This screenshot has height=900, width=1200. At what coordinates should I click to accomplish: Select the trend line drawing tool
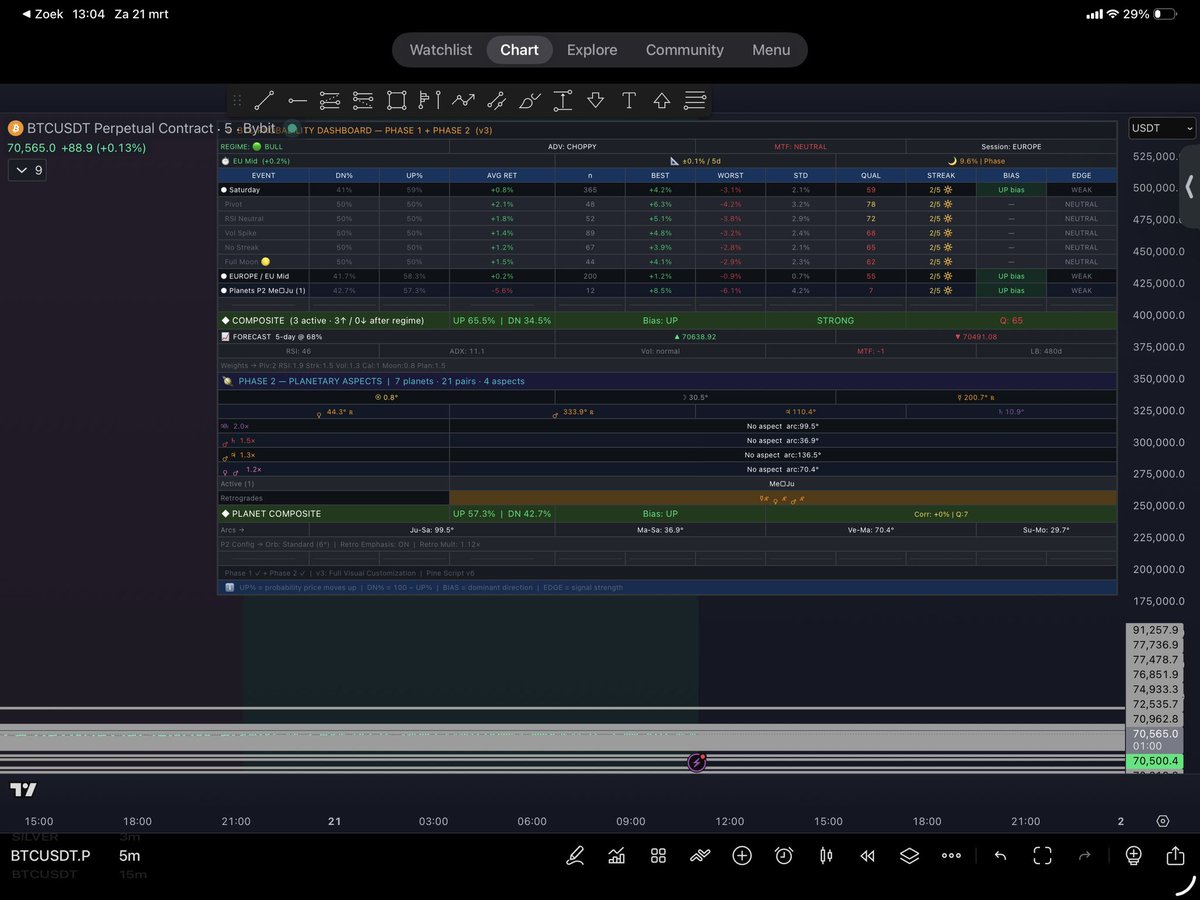[x=264, y=100]
